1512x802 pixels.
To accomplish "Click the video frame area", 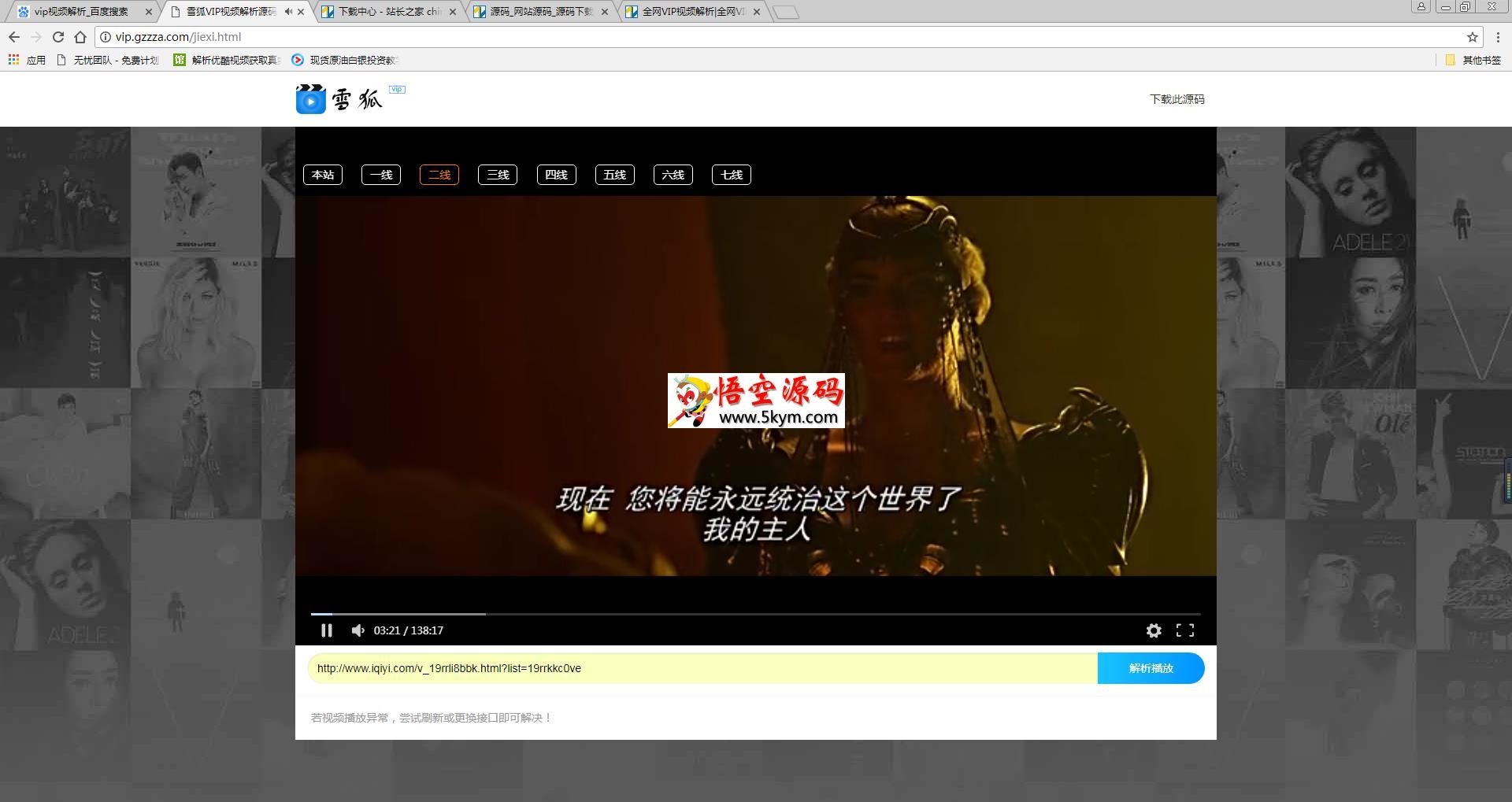I will click(756, 386).
